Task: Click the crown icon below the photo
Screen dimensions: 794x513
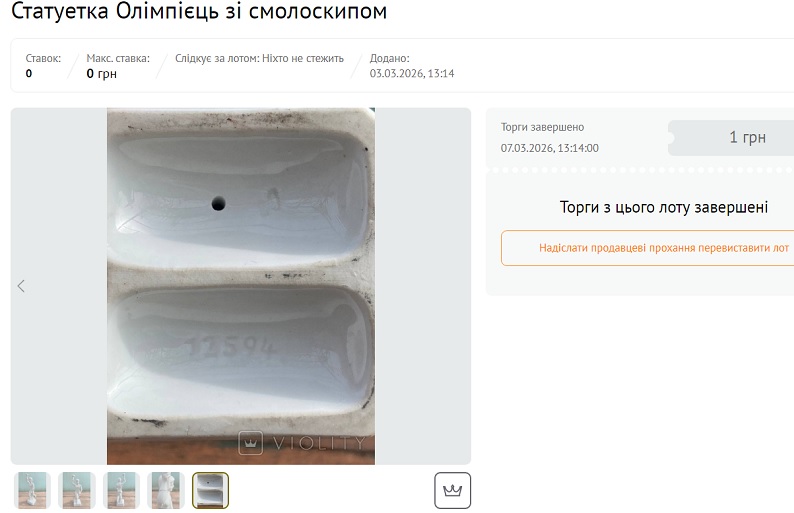Action: (452, 490)
